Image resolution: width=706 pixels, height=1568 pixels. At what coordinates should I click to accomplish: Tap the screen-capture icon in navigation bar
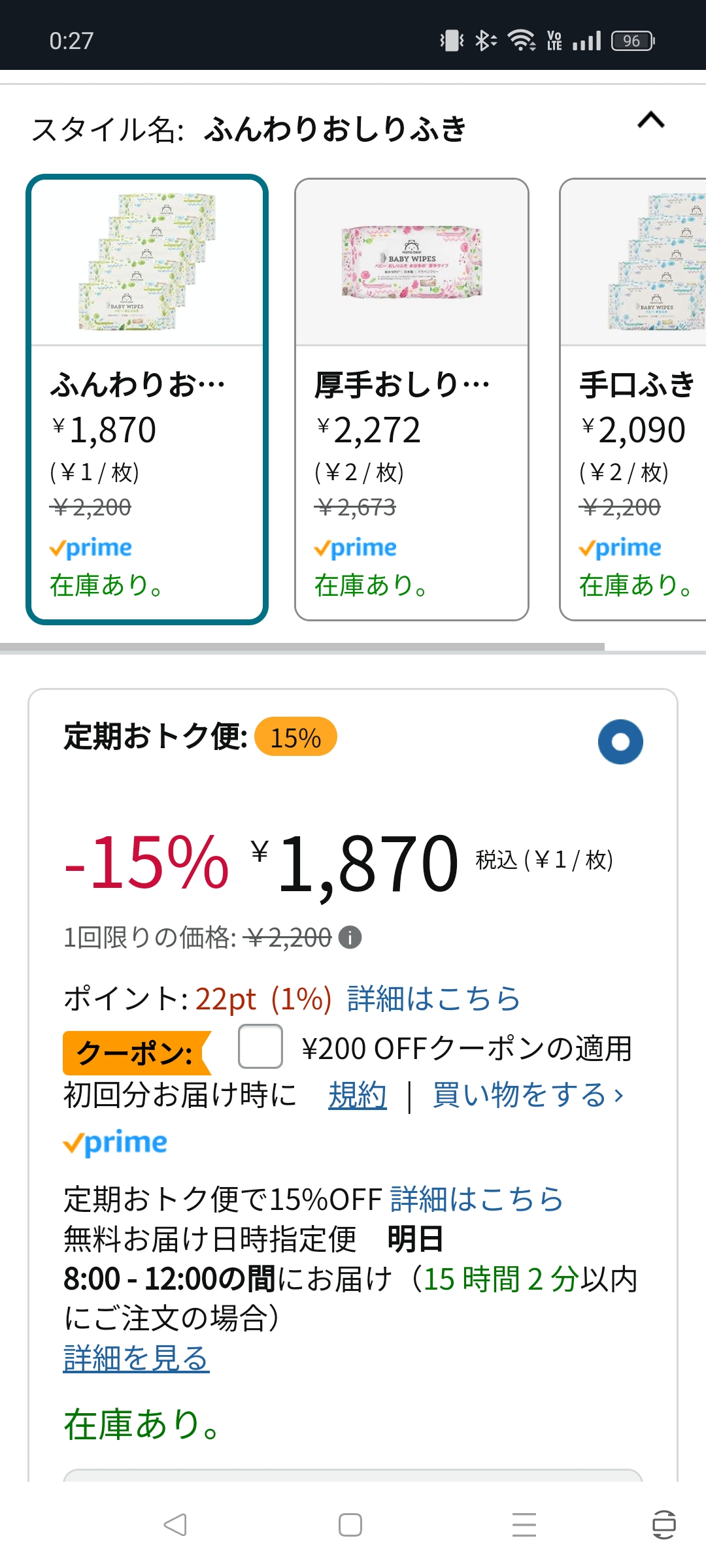pyautogui.click(x=664, y=1525)
